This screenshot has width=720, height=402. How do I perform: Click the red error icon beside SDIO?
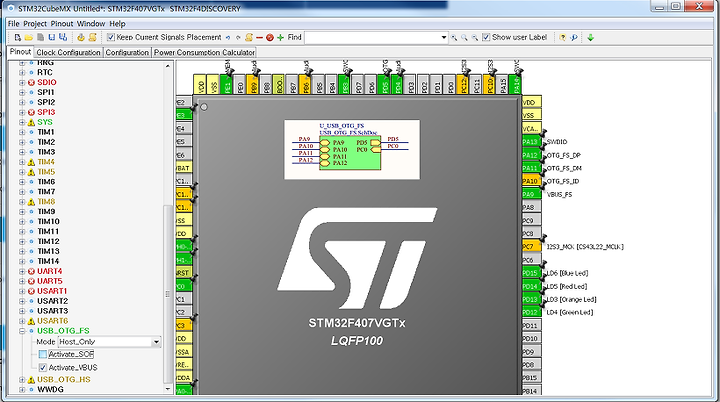point(31,83)
